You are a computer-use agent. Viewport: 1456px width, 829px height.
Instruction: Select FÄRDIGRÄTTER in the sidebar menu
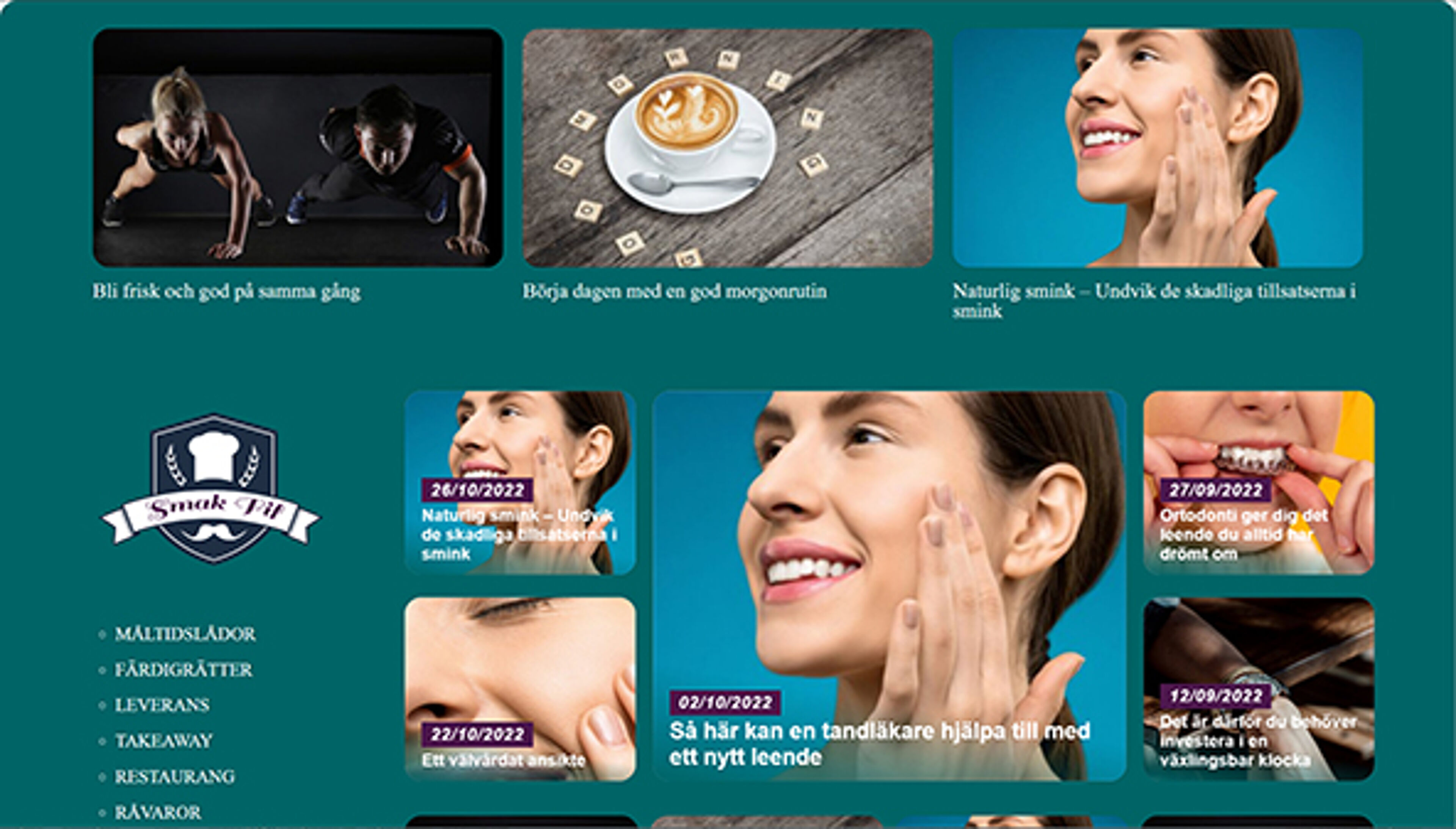pyautogui.click(x=183, y=670)
